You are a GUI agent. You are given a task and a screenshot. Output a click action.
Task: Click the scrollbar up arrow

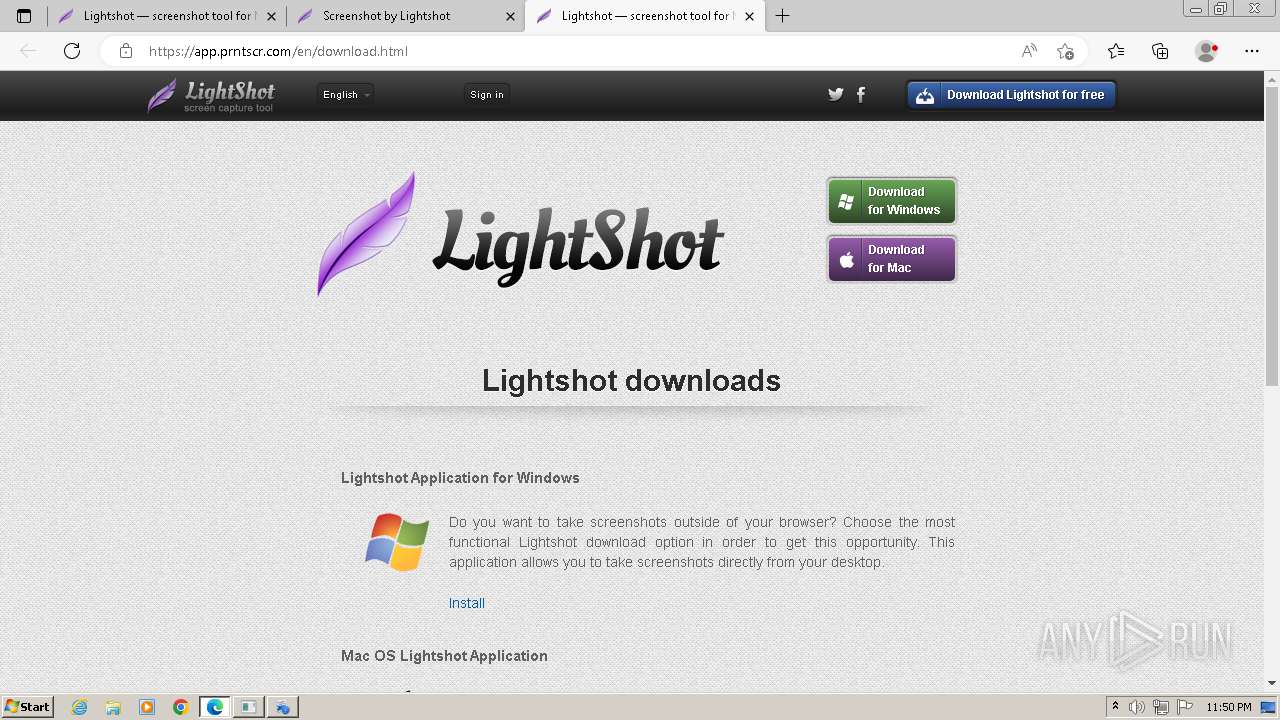tap(1272, 78)
